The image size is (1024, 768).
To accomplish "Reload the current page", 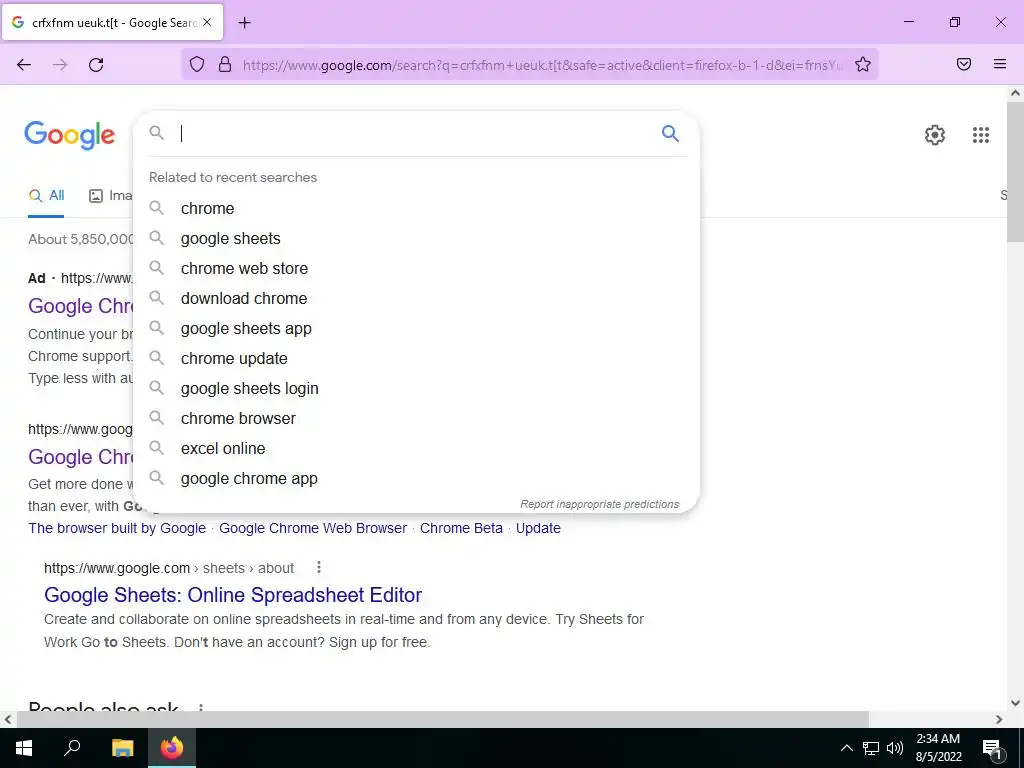I will point(96,65).
